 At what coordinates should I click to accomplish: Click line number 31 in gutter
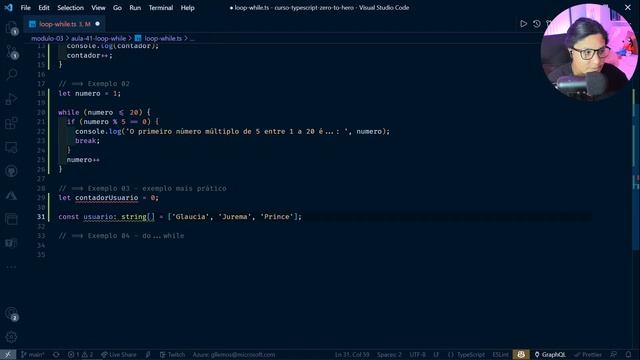point(41,217)
